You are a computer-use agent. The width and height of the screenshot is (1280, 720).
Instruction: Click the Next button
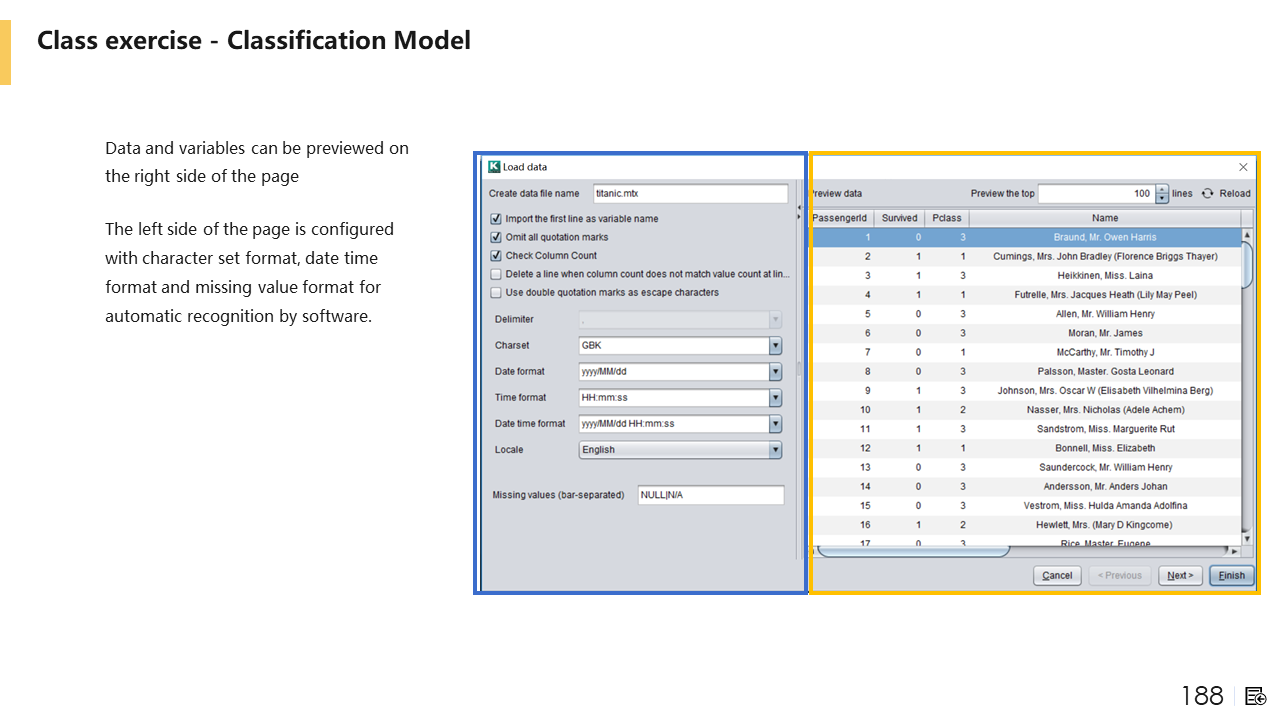tap(1180, 576)
